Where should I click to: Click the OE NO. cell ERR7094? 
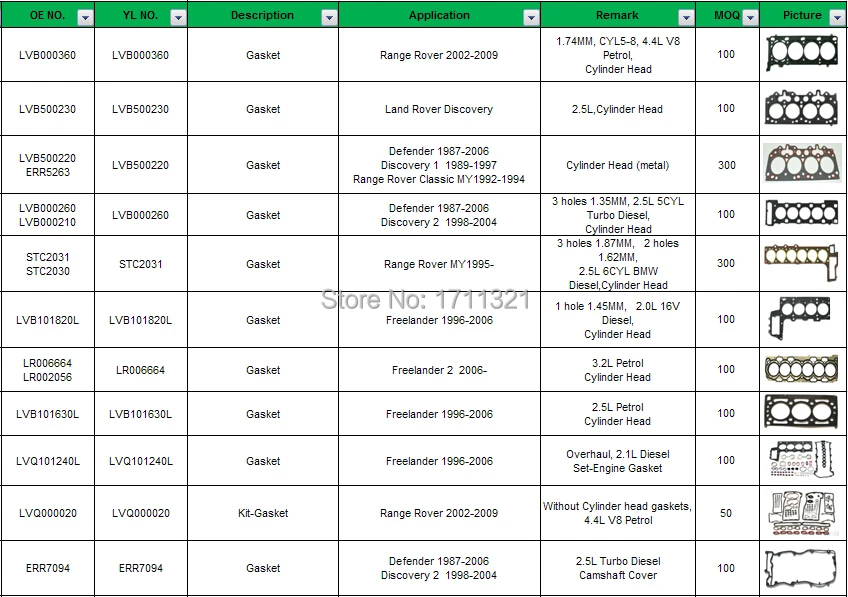coord(48,568)
